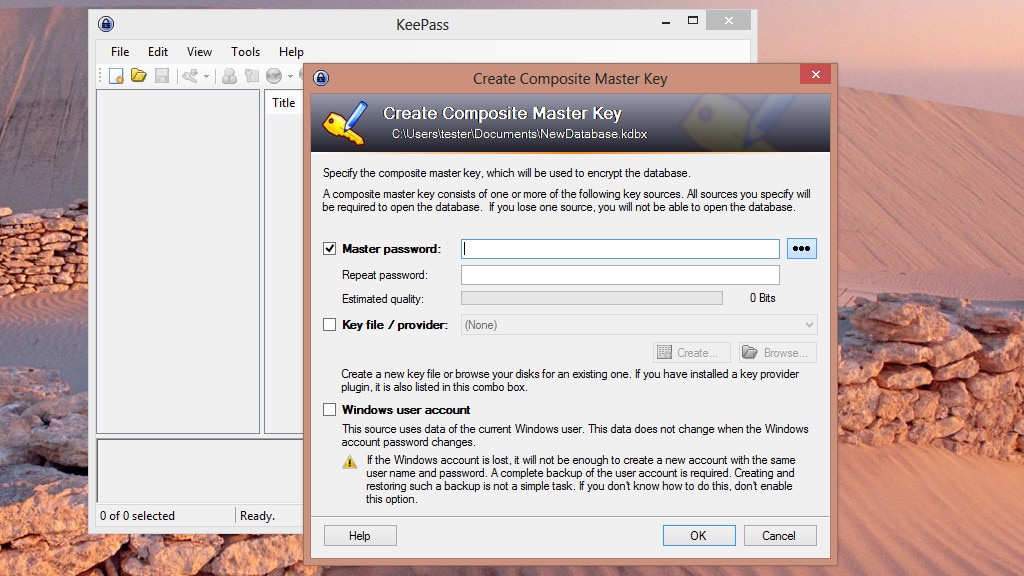Uncheck the Master password checkbox
This screenshot has width=1024, height=576.
(329, 248)
